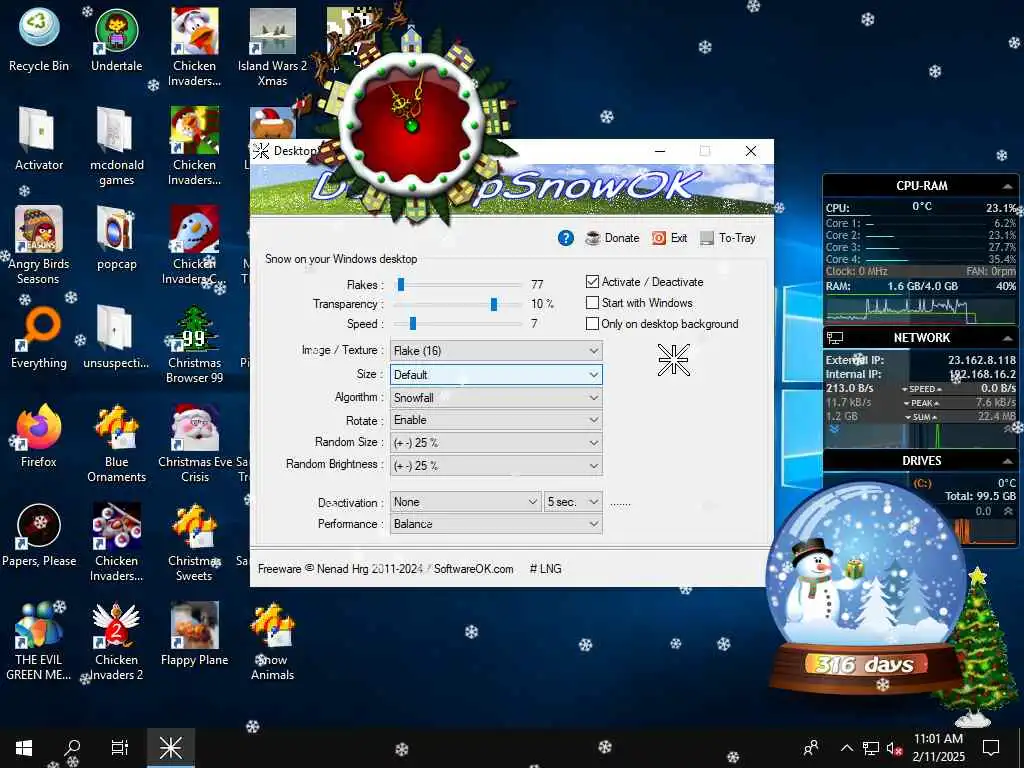Open Christmas Browser 99 icon
1024x768 pixels.
click(x=194, y=345)
